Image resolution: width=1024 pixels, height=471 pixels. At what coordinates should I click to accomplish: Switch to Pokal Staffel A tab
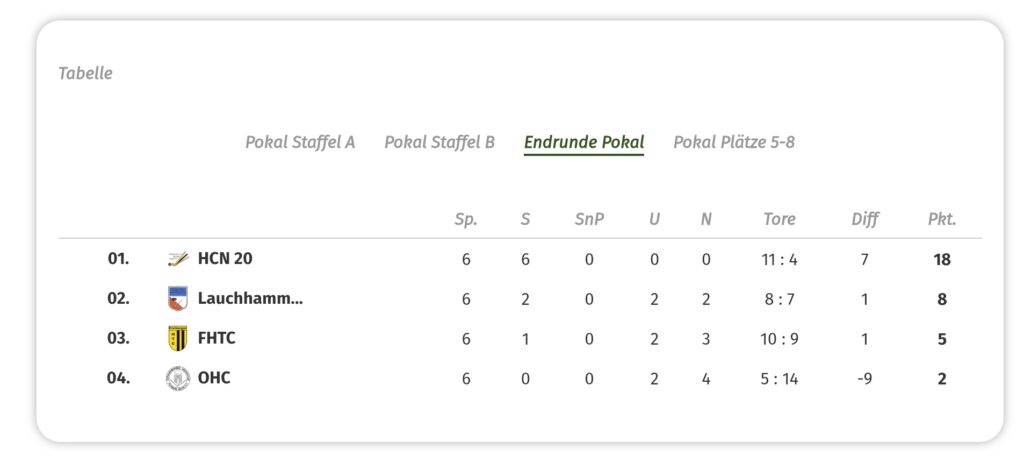(300, 142)
